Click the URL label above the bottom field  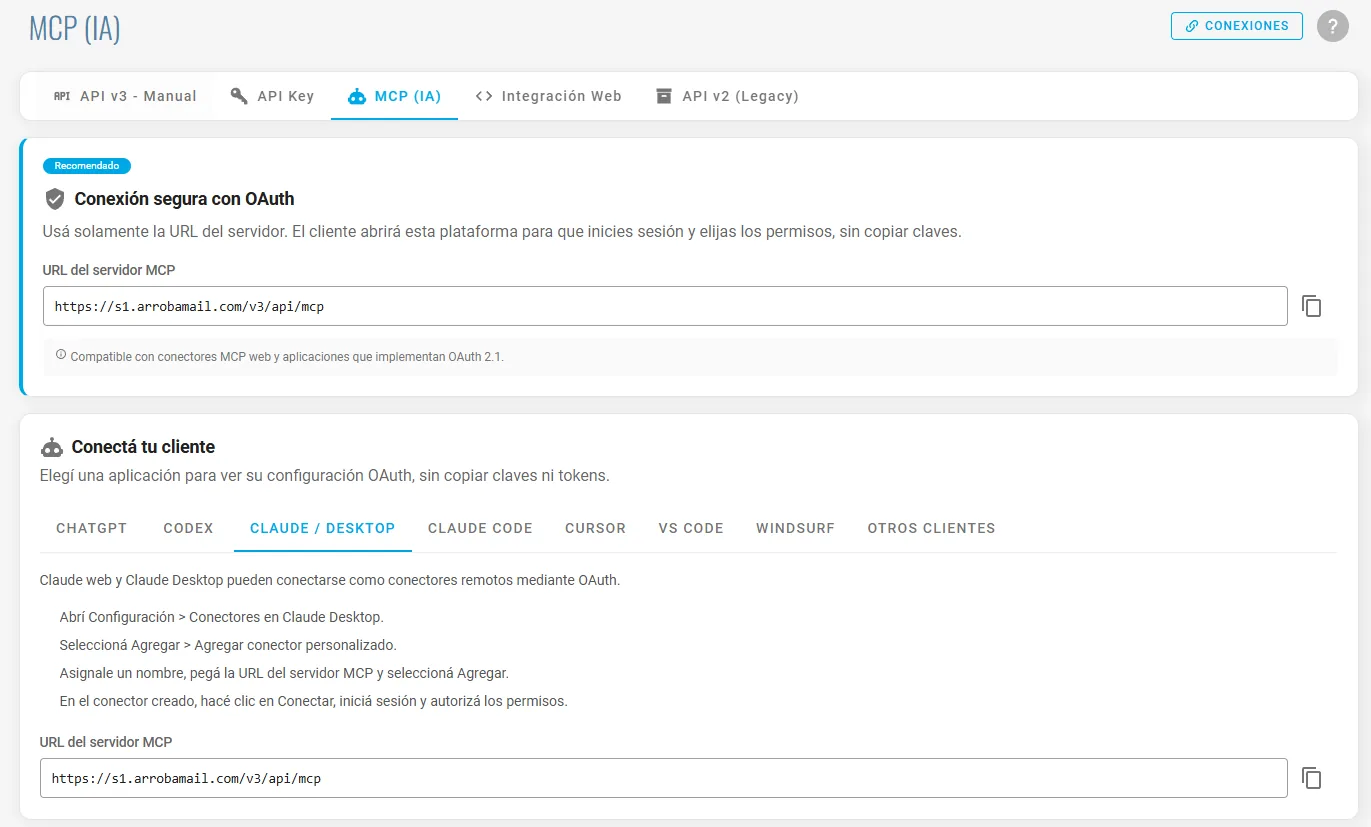[106, 742]
